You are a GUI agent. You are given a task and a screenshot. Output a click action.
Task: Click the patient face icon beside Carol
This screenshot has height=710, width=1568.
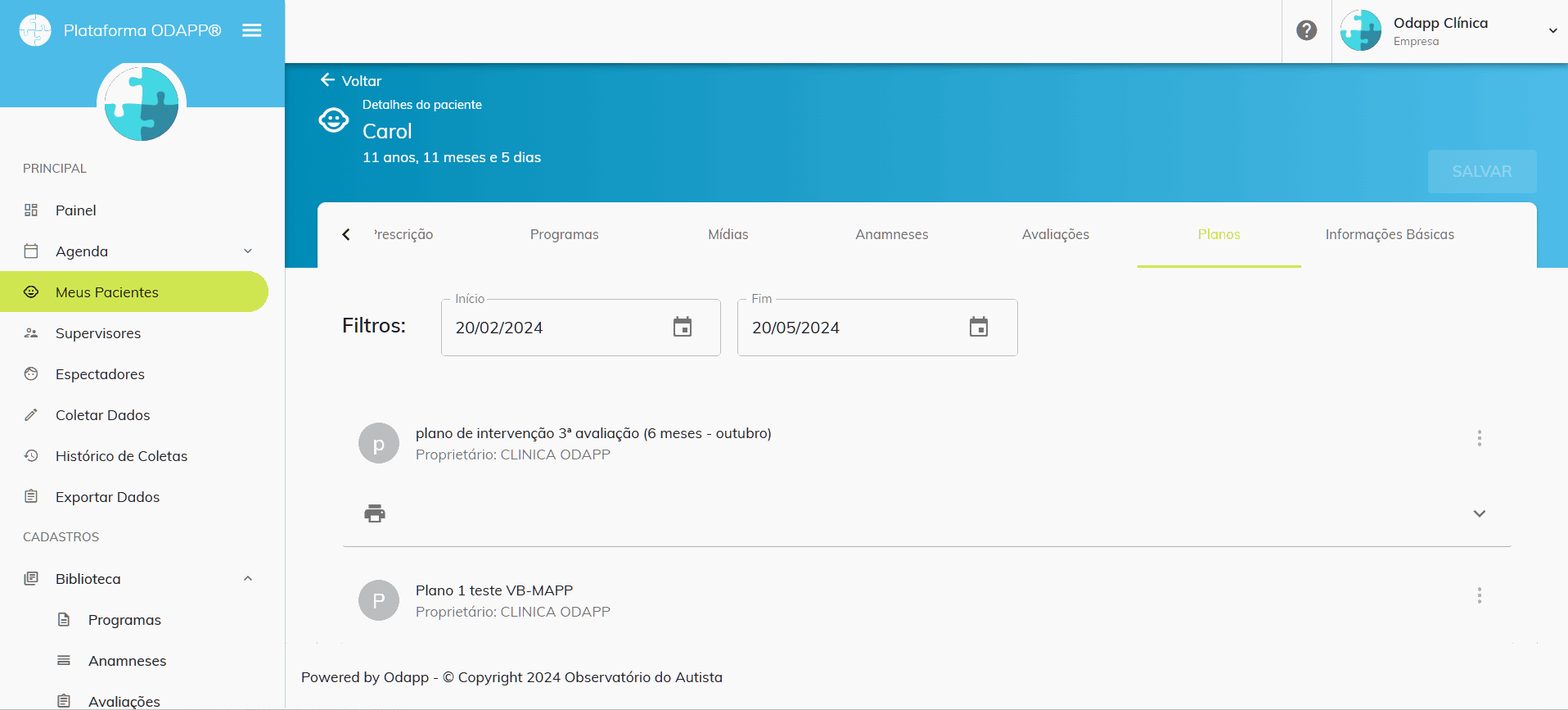pyautogui.click(x=334, y=120)
